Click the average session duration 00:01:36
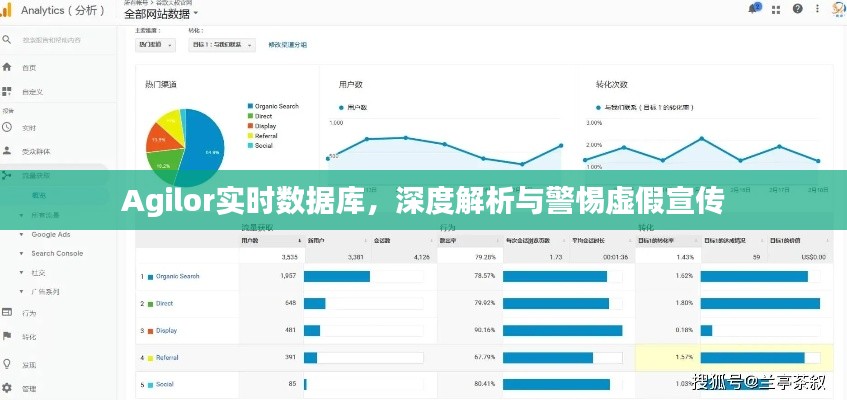Viewport: 847px width, 400px height. 616,257
